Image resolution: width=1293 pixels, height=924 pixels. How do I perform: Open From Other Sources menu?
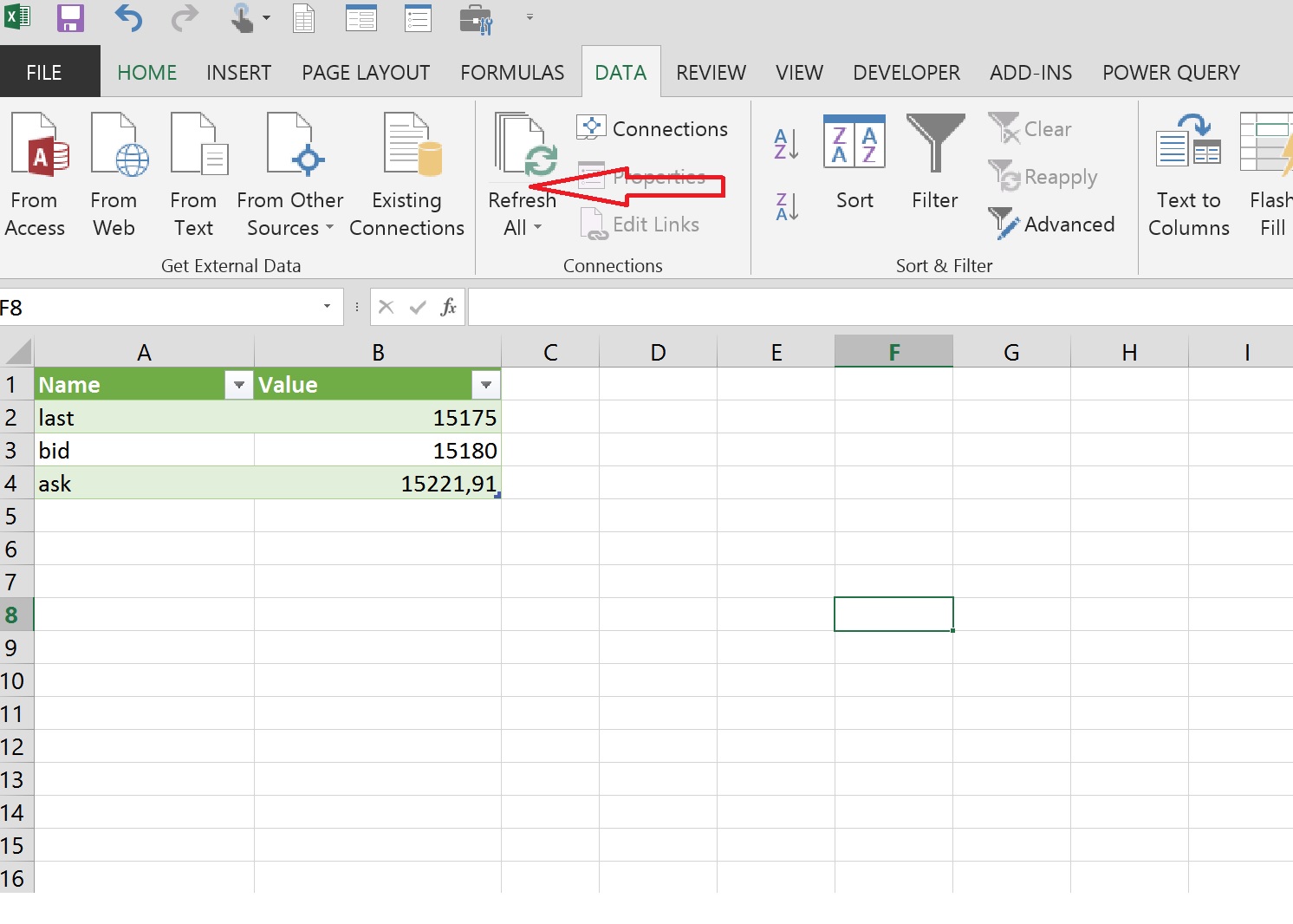[x=290, y=176]
